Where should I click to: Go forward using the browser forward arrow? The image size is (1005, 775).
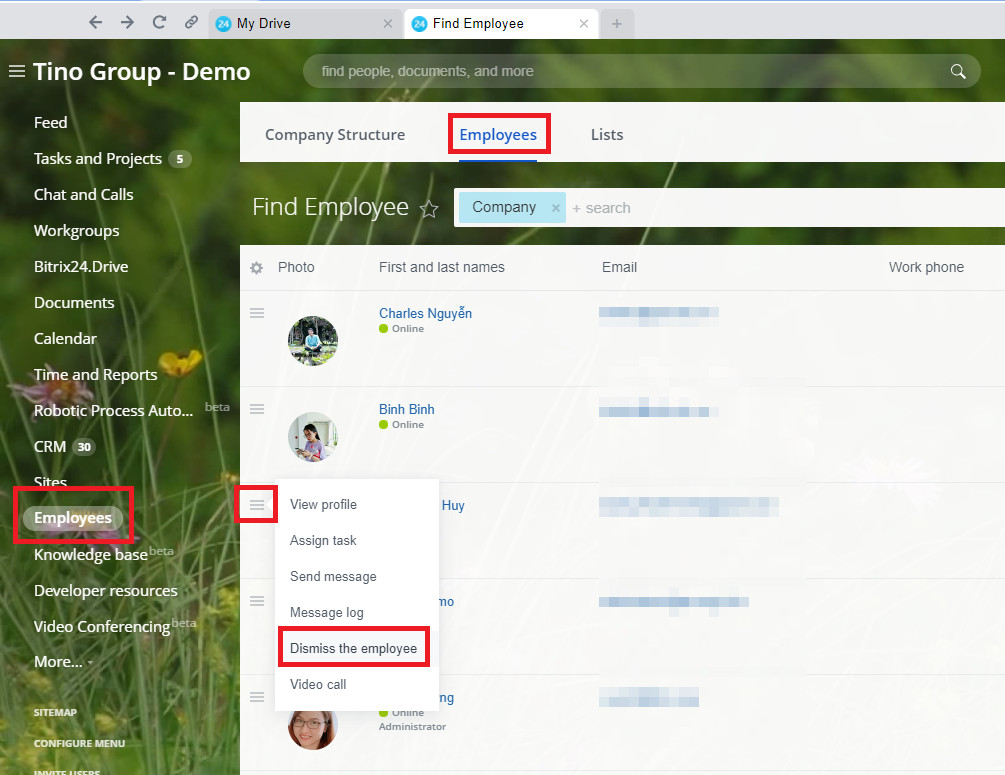point(128,22)
